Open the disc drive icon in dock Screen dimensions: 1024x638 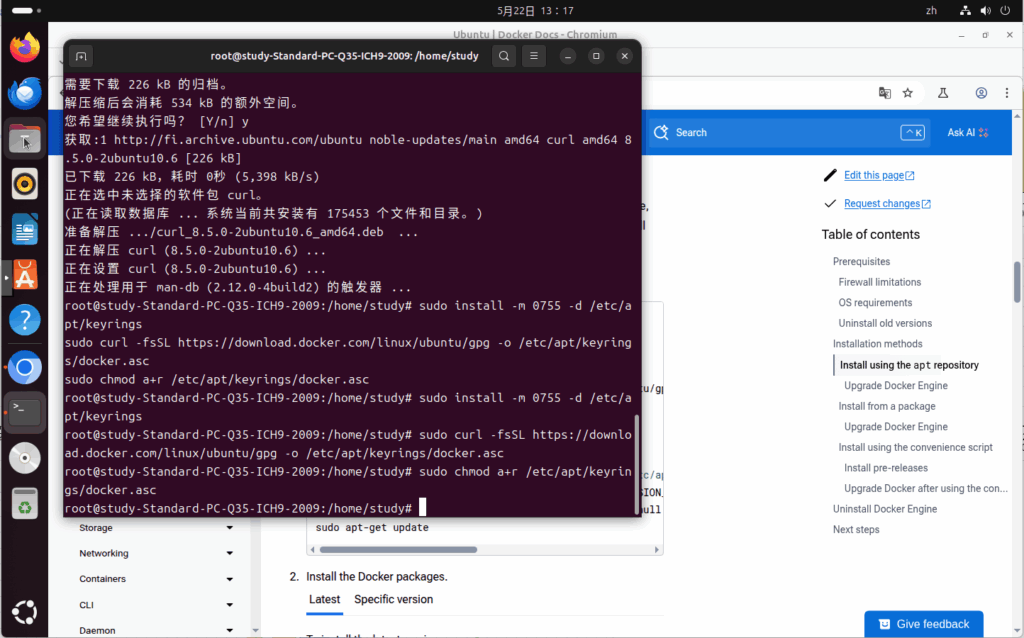pyautogui.click(x=25, y=458)
